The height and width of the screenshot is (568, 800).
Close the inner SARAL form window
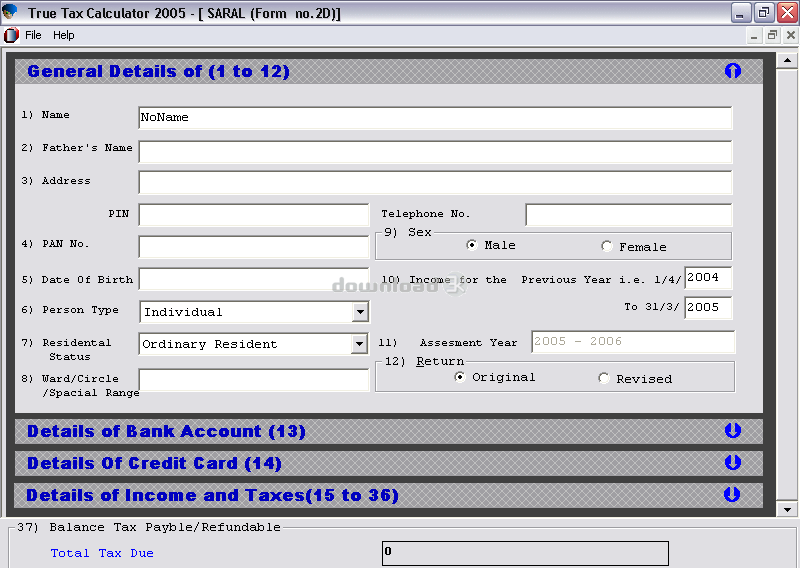[x=790, y=35]
